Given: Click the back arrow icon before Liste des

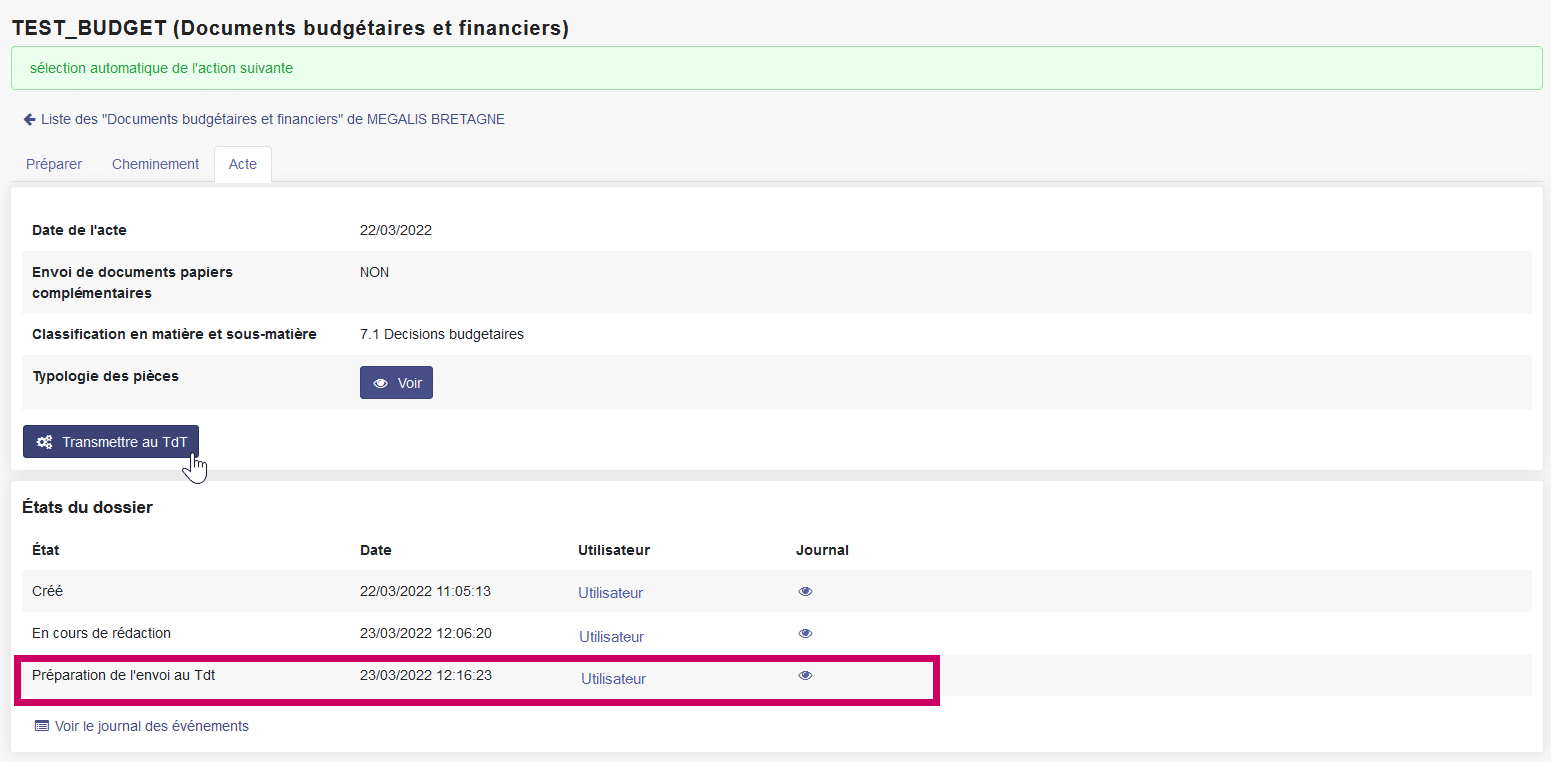Looking at the screenshot, I should click(x=30, y=120).
